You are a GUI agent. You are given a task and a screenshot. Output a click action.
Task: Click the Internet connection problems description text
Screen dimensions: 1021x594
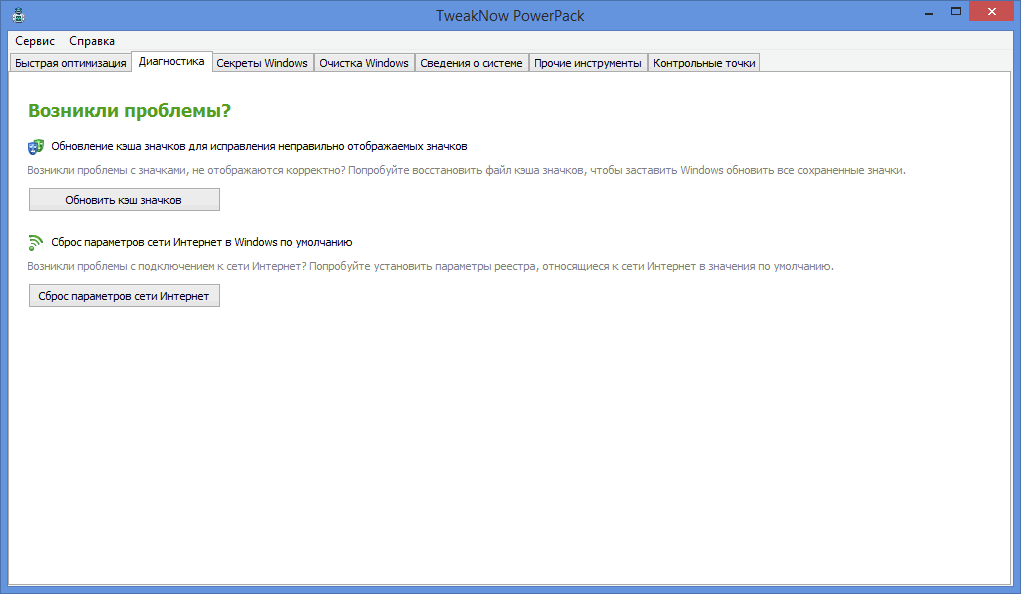430,266
